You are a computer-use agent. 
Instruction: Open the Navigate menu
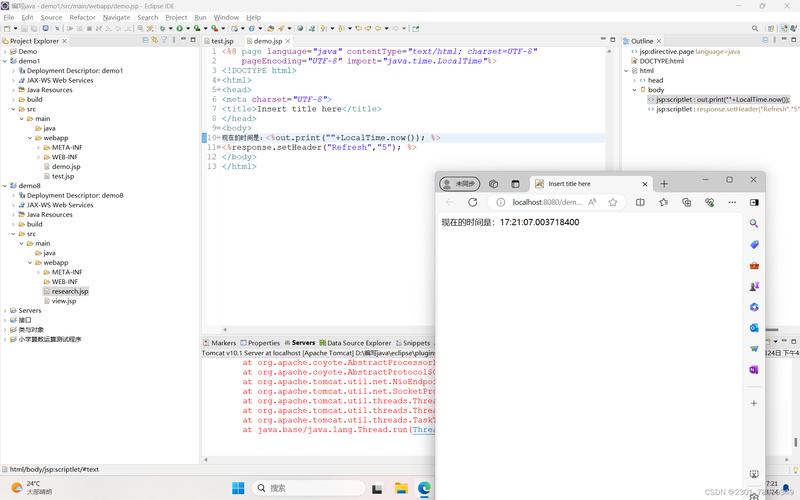116,17
